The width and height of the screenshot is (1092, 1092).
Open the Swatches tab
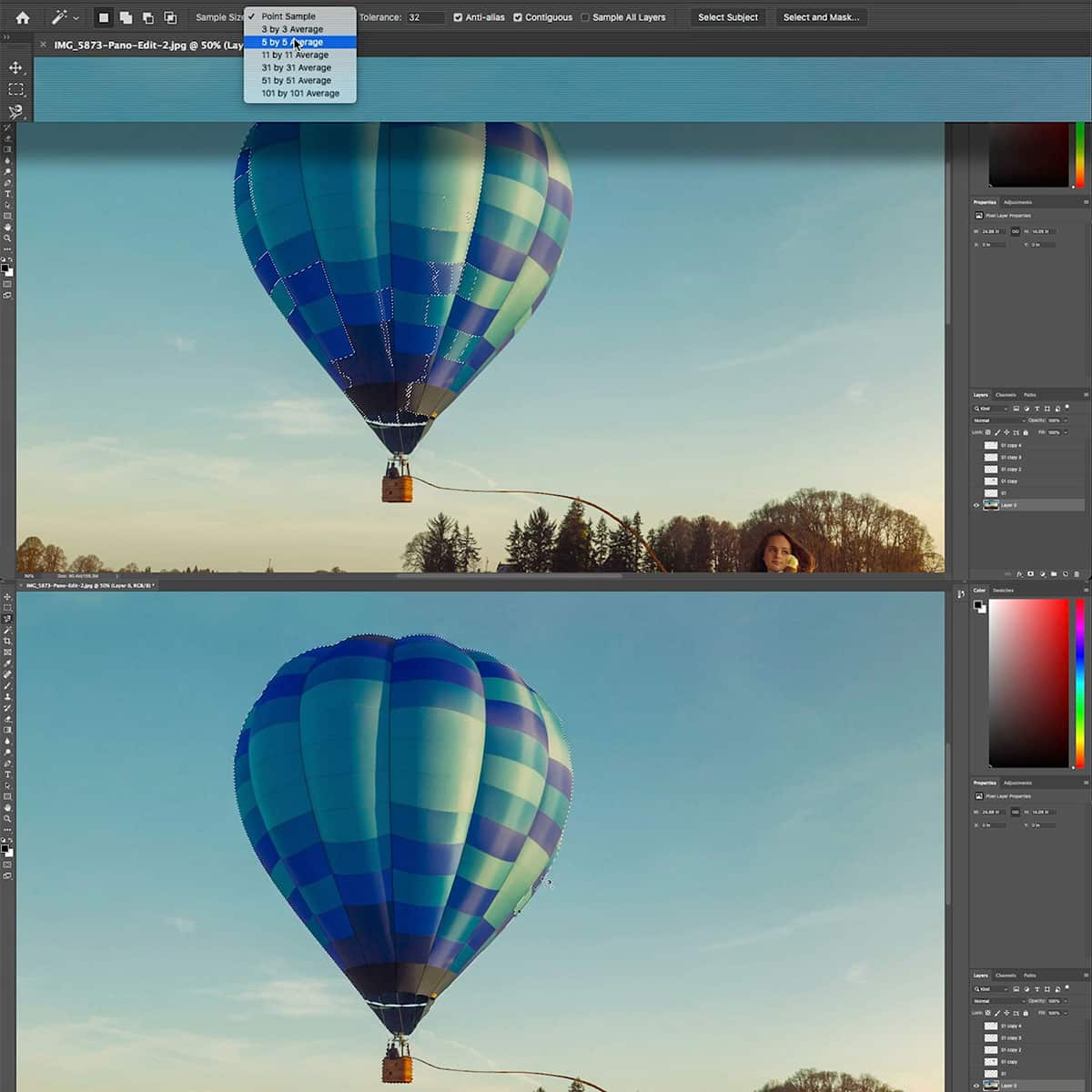(x=1005, y=591)
